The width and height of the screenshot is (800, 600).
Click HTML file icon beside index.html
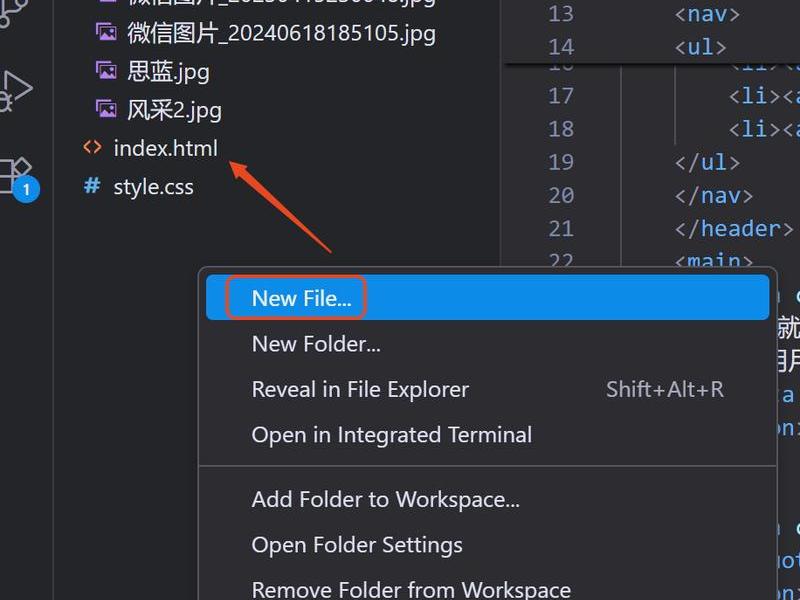click(x=92, y=147)
